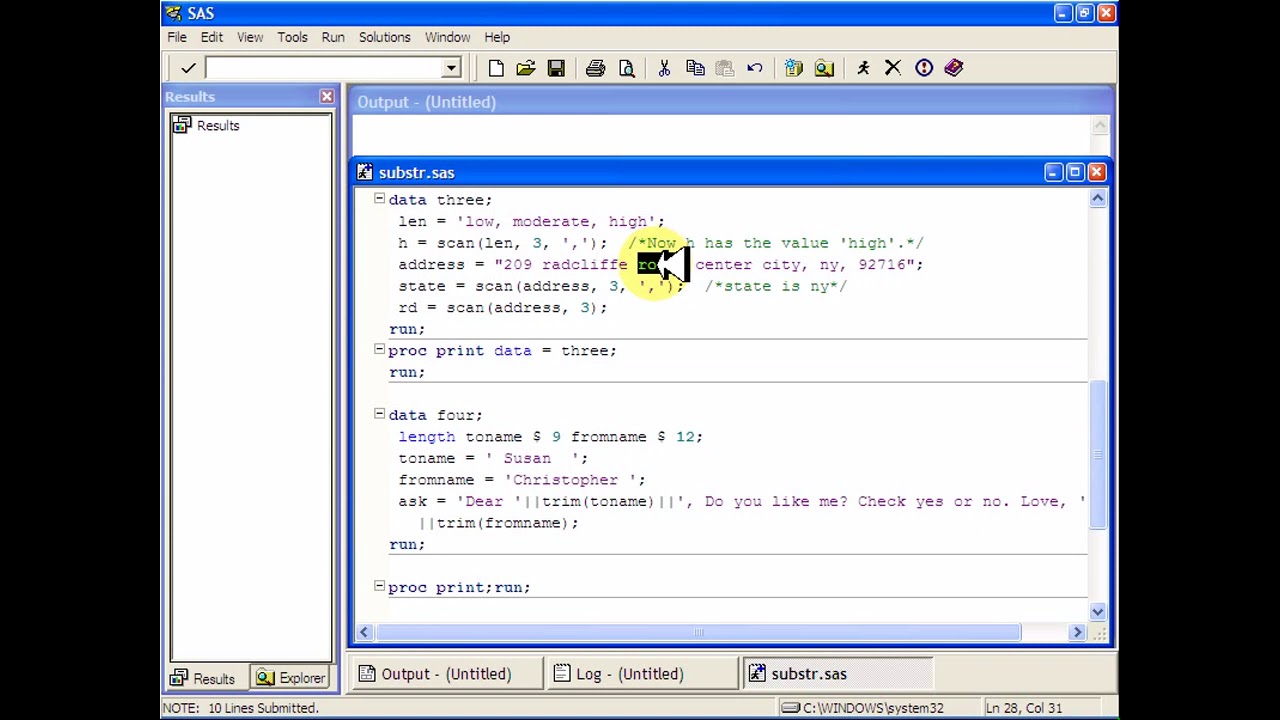Click the Undo icon
The height and width of the screenshot is (720, 1280).
pyautogui.click(x=755, y=68)
